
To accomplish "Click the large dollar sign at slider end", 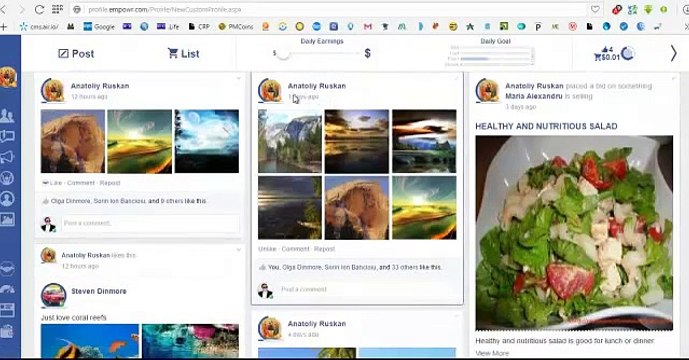I will (x=367, y=54).
